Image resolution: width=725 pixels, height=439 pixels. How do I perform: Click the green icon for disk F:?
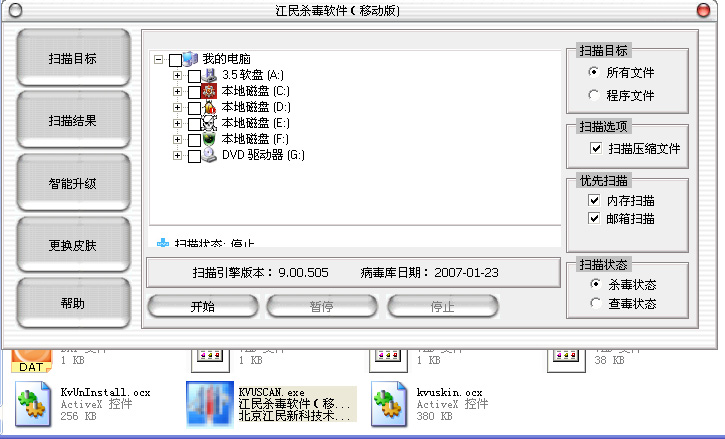(x=209, y=139)
